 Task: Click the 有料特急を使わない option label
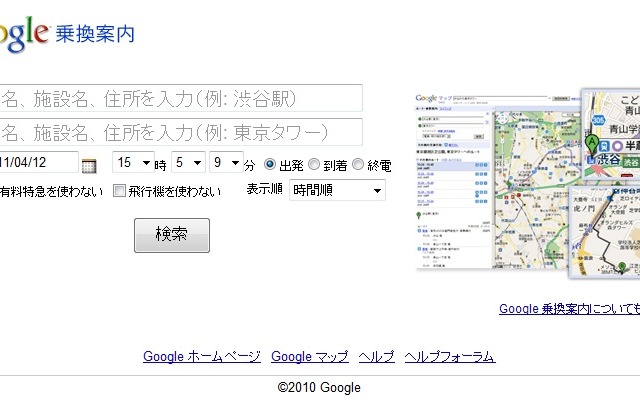point(52,191)
